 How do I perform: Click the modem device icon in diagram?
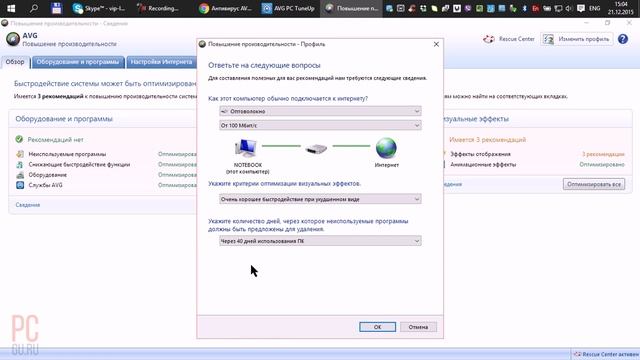point(316,149)
